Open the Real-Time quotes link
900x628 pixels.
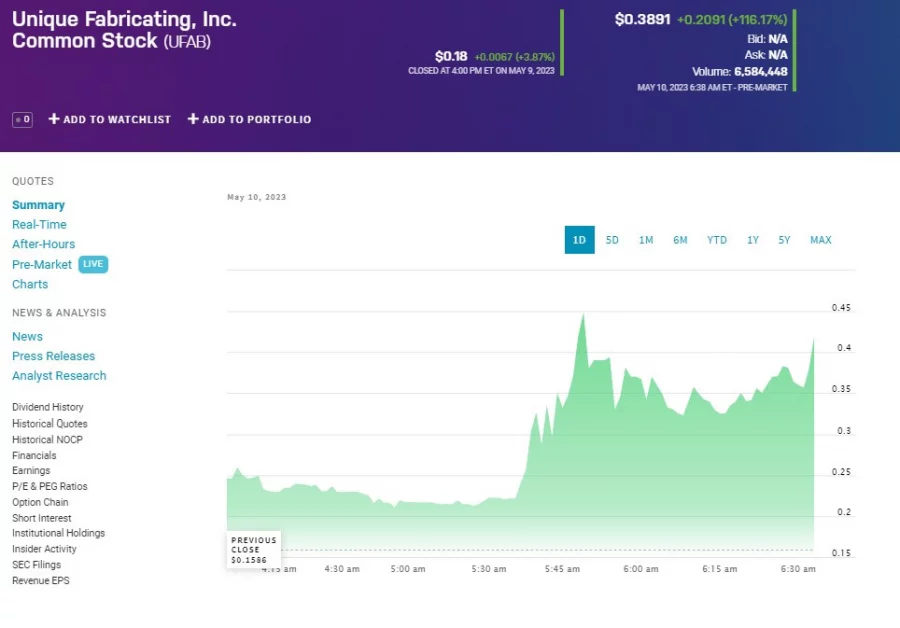point(39,225)
